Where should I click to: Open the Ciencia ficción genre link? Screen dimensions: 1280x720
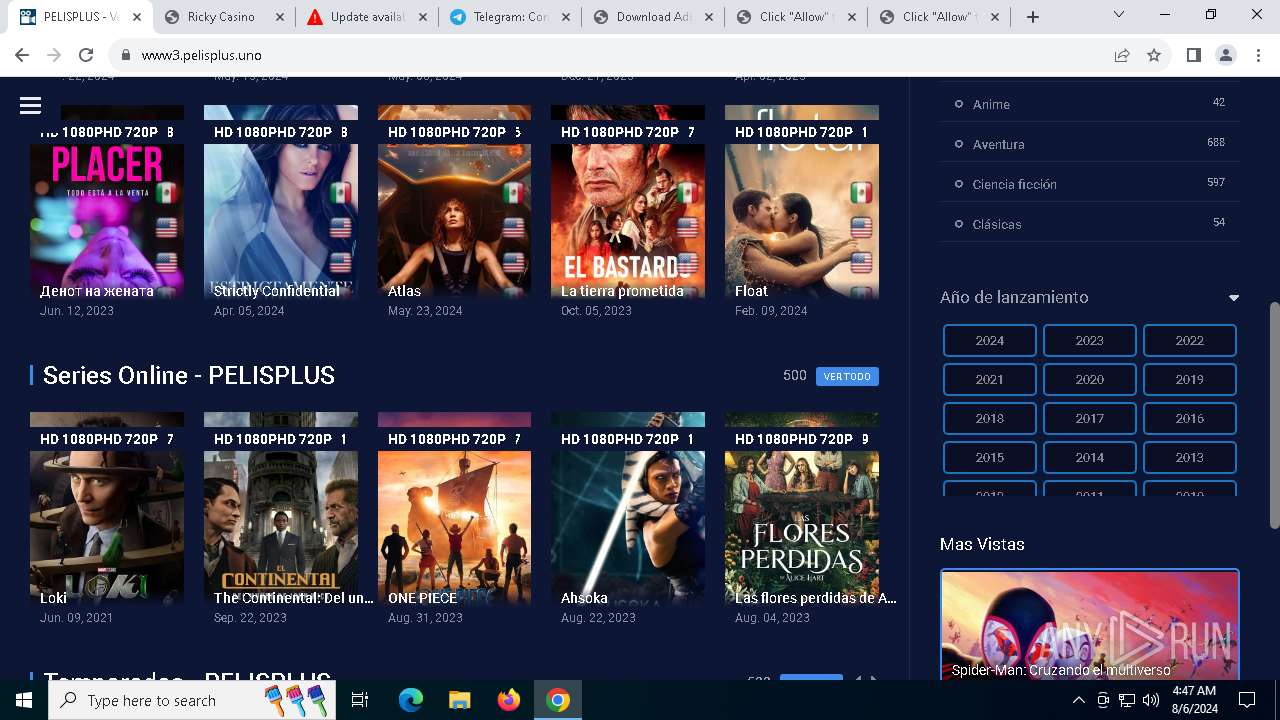tap(1014, 184)
